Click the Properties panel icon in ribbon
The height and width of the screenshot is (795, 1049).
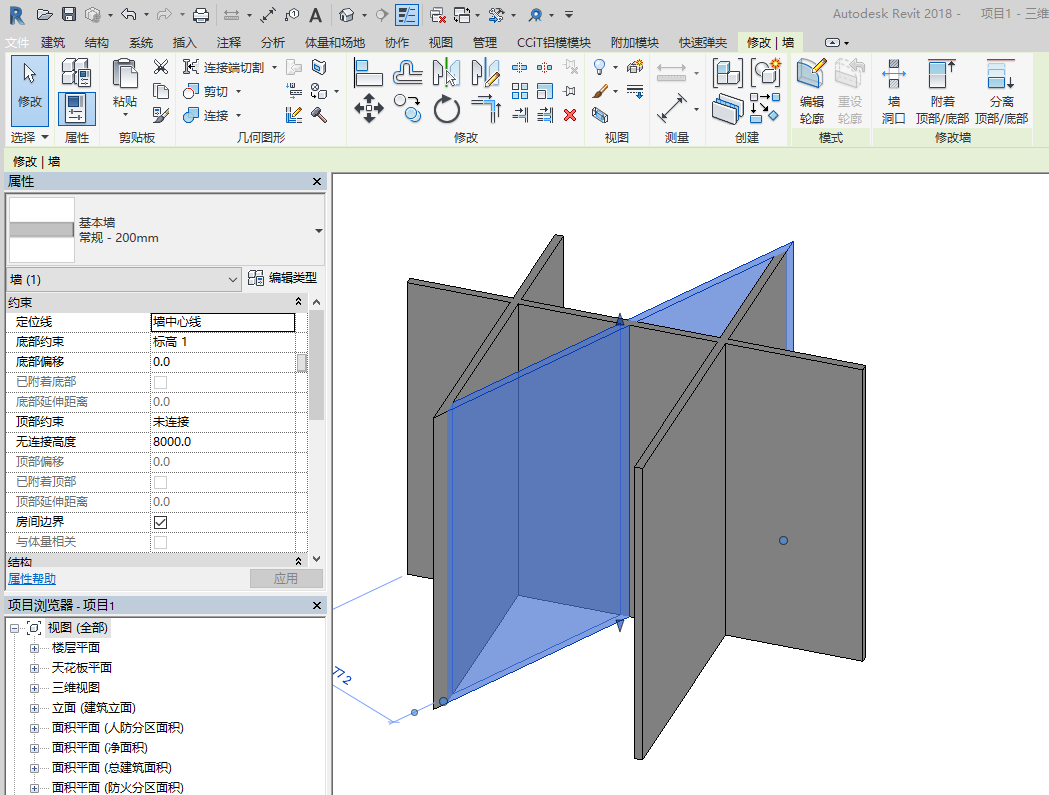click(x=76, y=108)
